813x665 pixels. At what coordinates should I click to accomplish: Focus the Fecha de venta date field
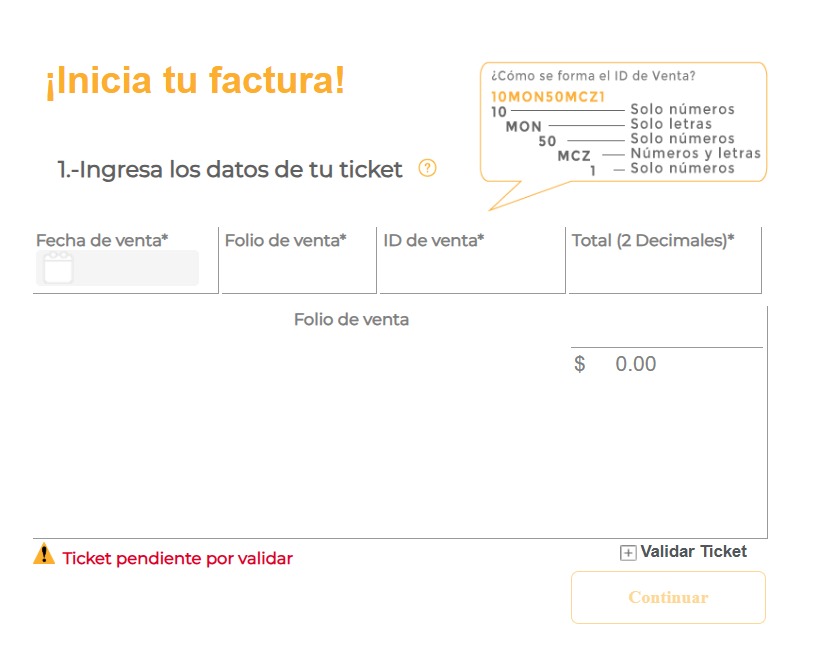(x=117, y=268)
